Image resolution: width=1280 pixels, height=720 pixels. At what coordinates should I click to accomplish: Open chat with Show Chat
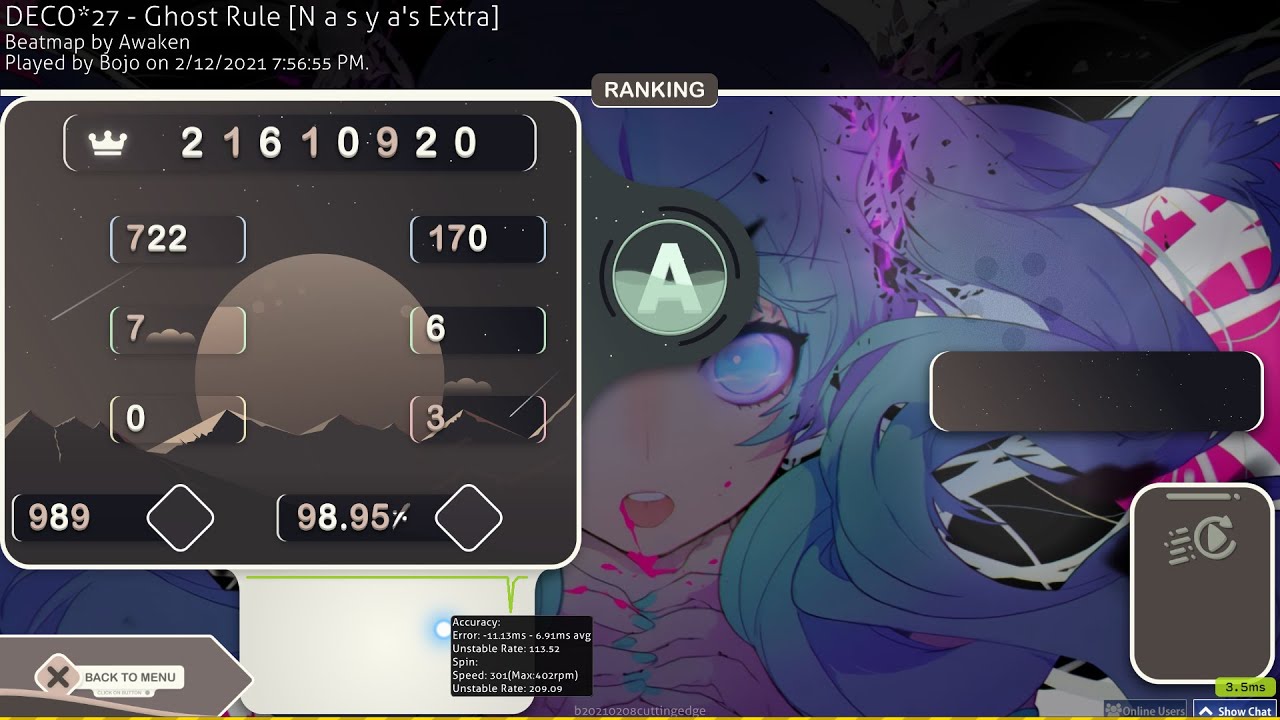click(1236, 711)
